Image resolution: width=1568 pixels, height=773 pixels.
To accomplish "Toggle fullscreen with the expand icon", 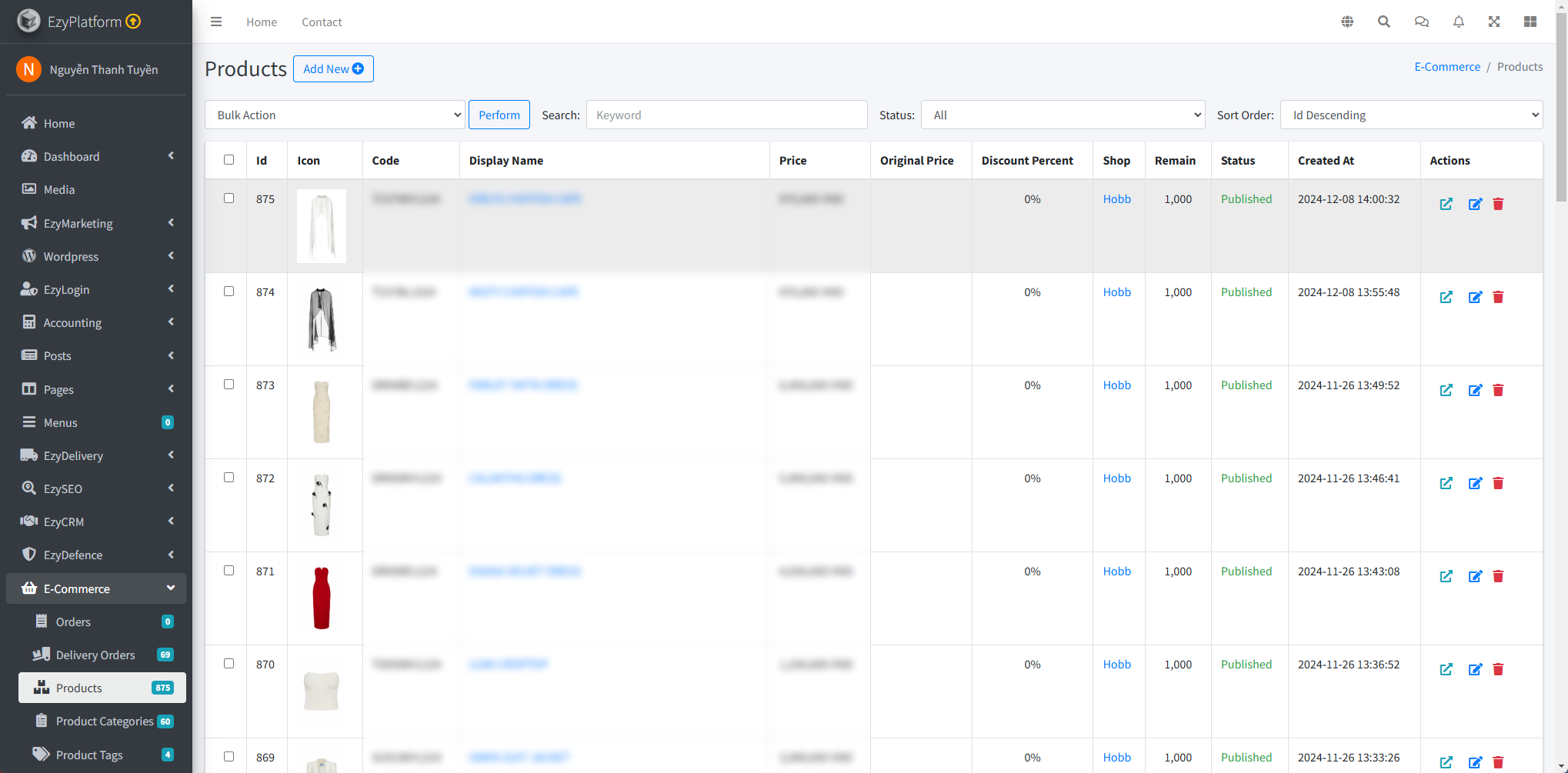I will (x=1494, y=22).
